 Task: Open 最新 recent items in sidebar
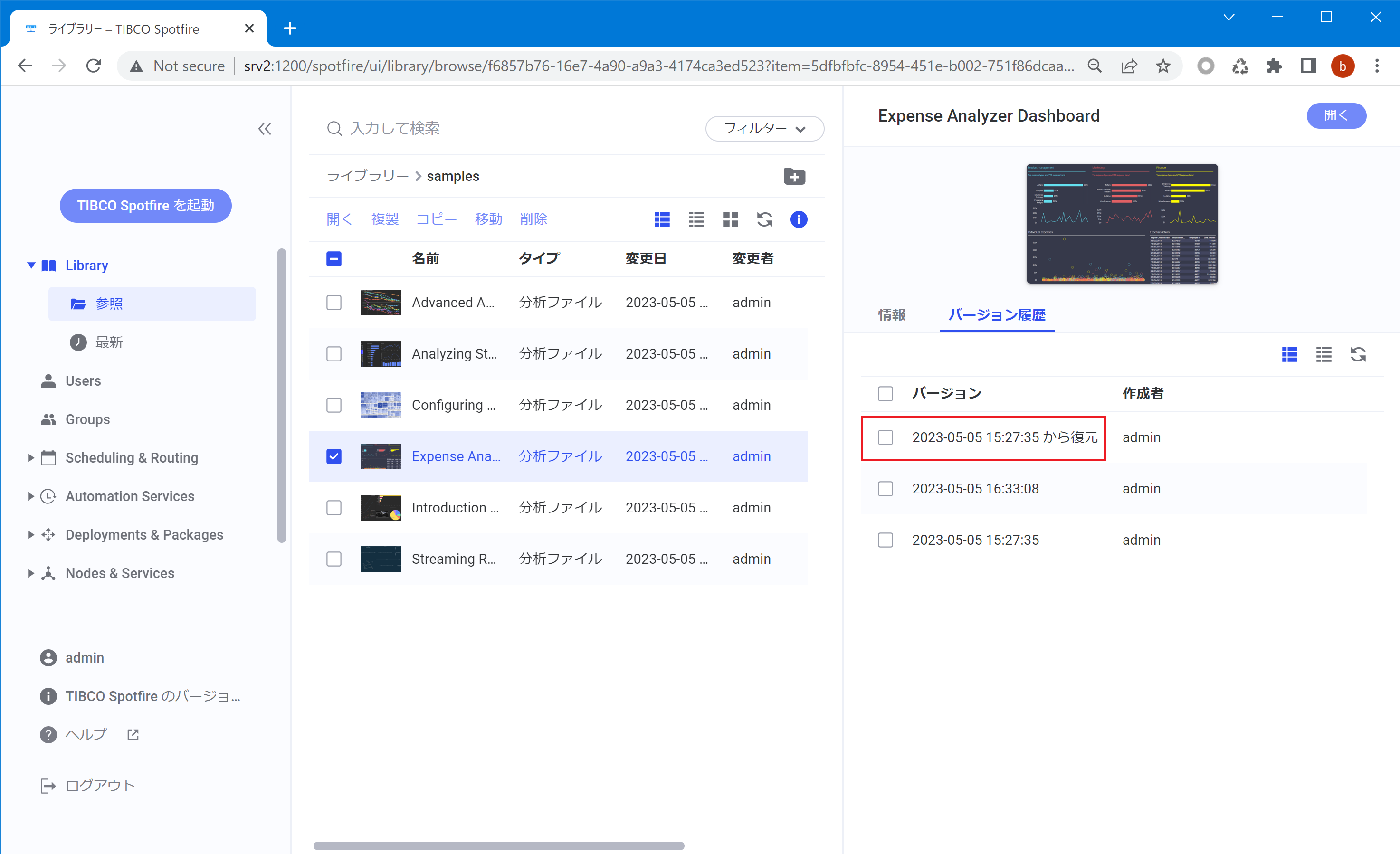pos(96,342)
